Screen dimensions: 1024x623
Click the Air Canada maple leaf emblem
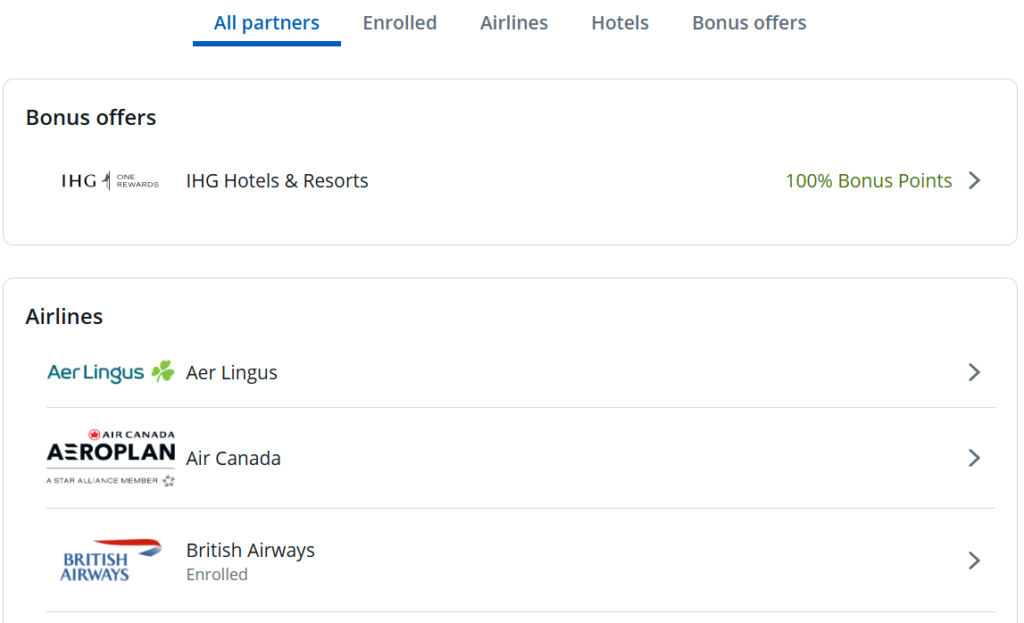tap(94, 433)
